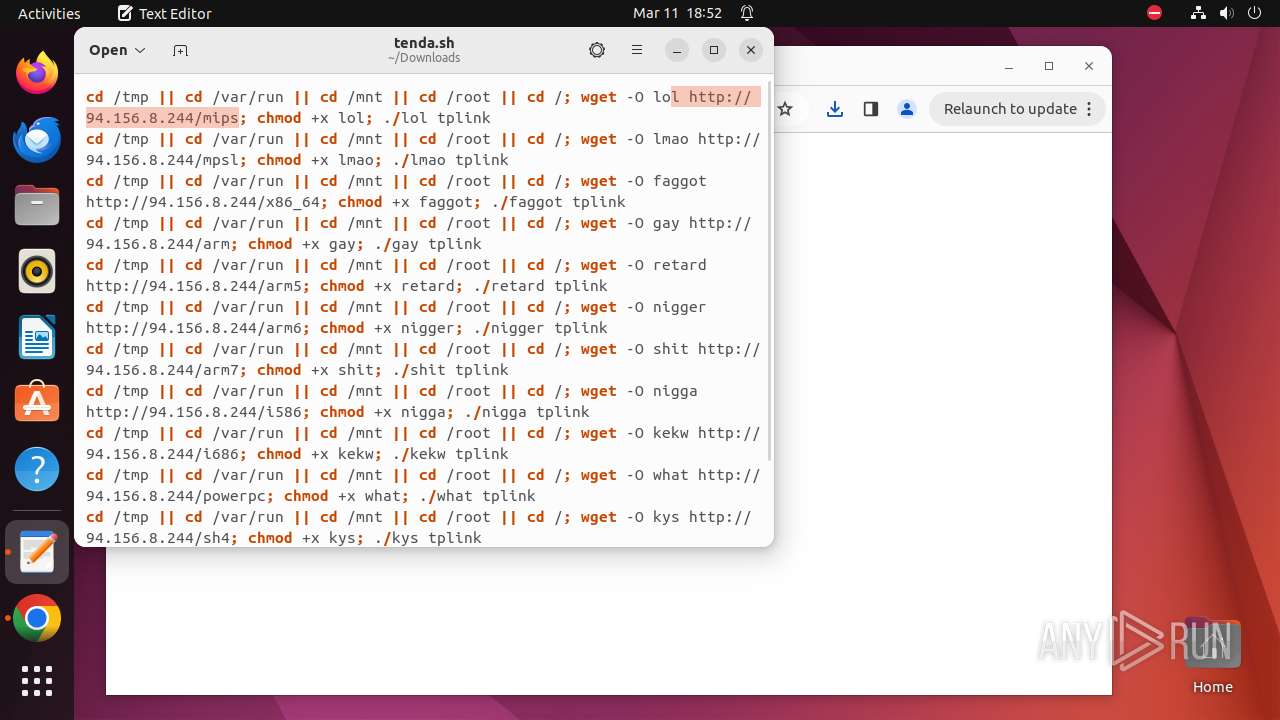
Task: Open Chrome downloads icon
Action: (835, 109)
